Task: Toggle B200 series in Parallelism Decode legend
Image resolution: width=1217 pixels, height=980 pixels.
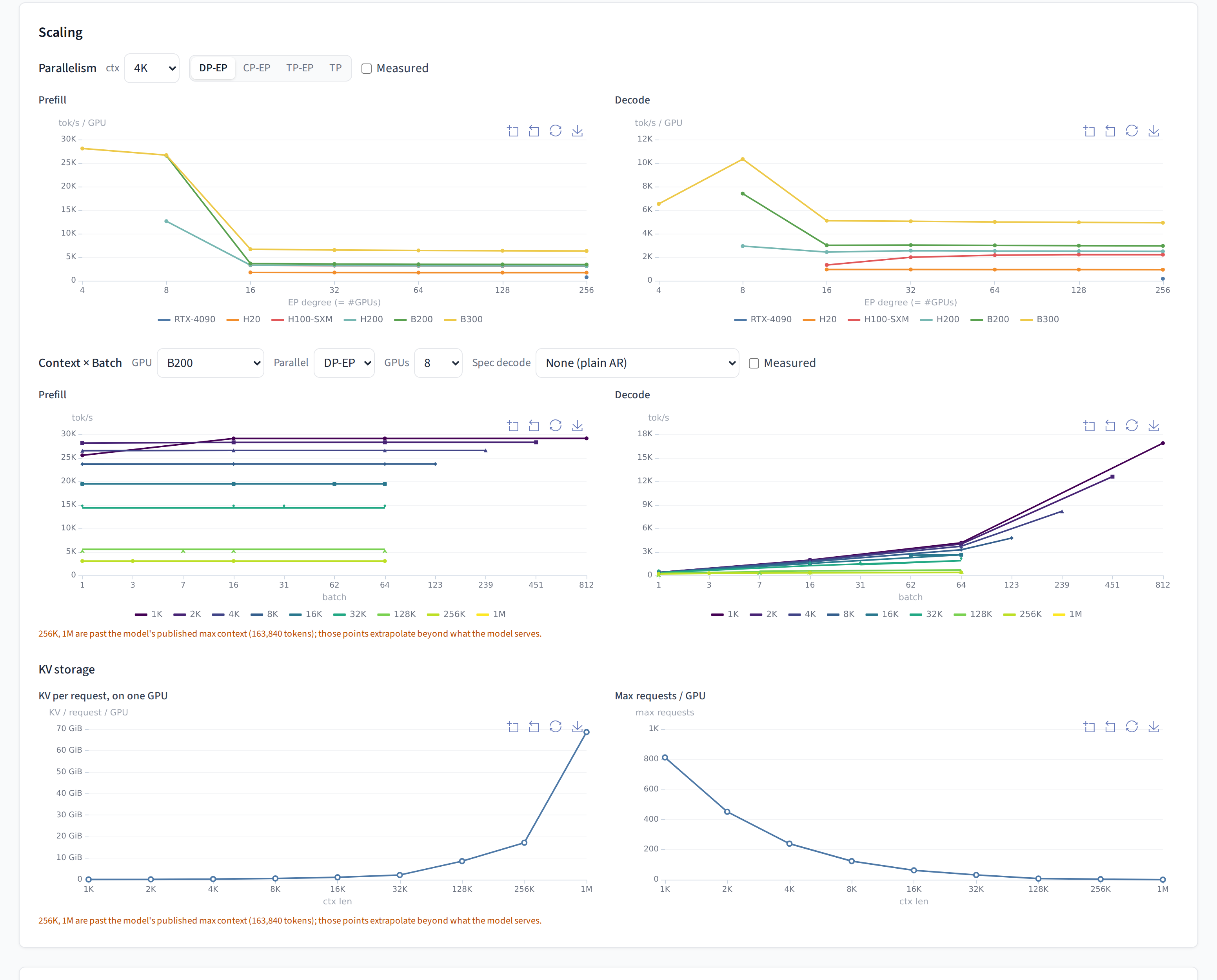Action: tap(990, 319)
